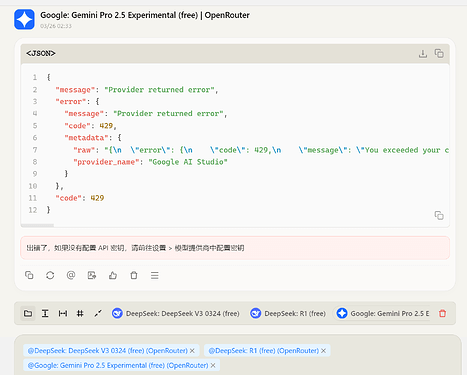
Task: Click the code block horizontal scrollbar
Action: pos(37,226)
